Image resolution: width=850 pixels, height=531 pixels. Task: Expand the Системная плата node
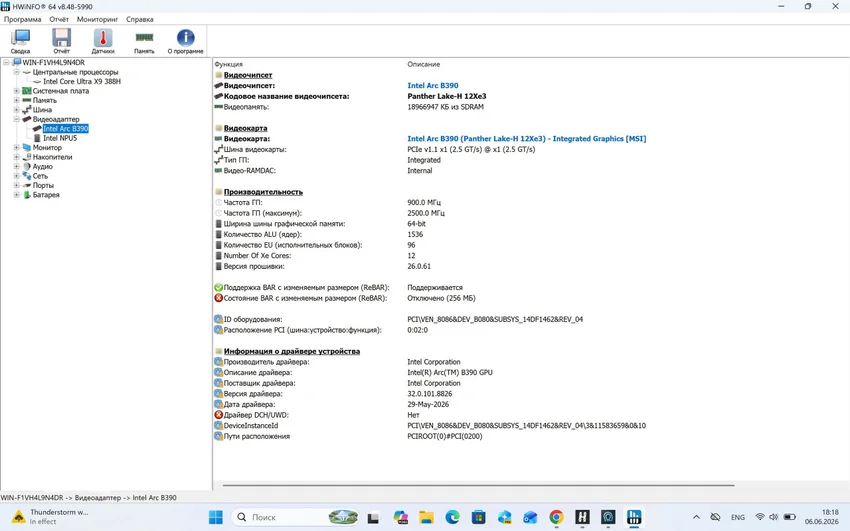tap(16, 90)
